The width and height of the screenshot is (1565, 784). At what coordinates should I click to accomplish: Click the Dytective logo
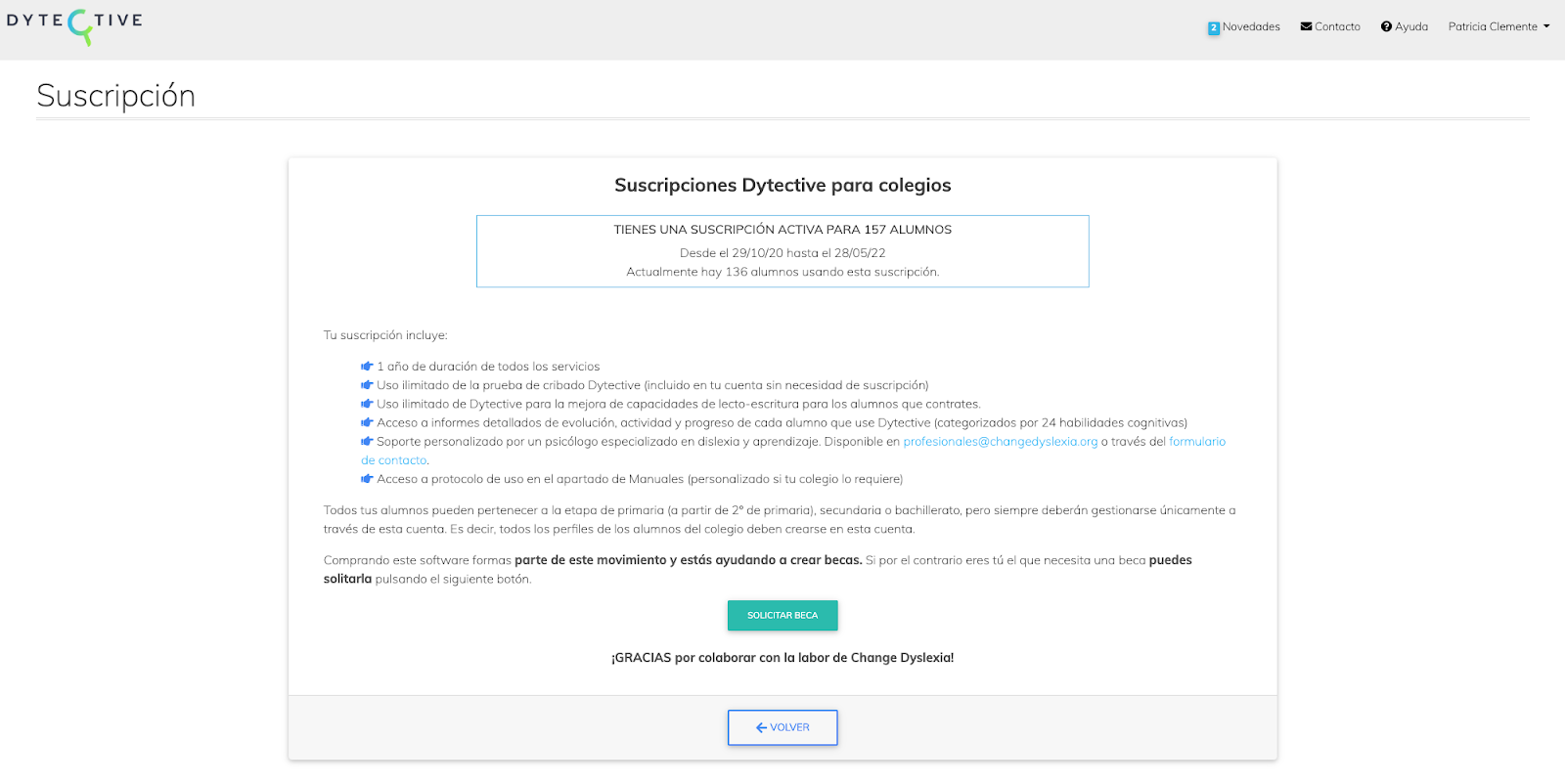point(74,25)
